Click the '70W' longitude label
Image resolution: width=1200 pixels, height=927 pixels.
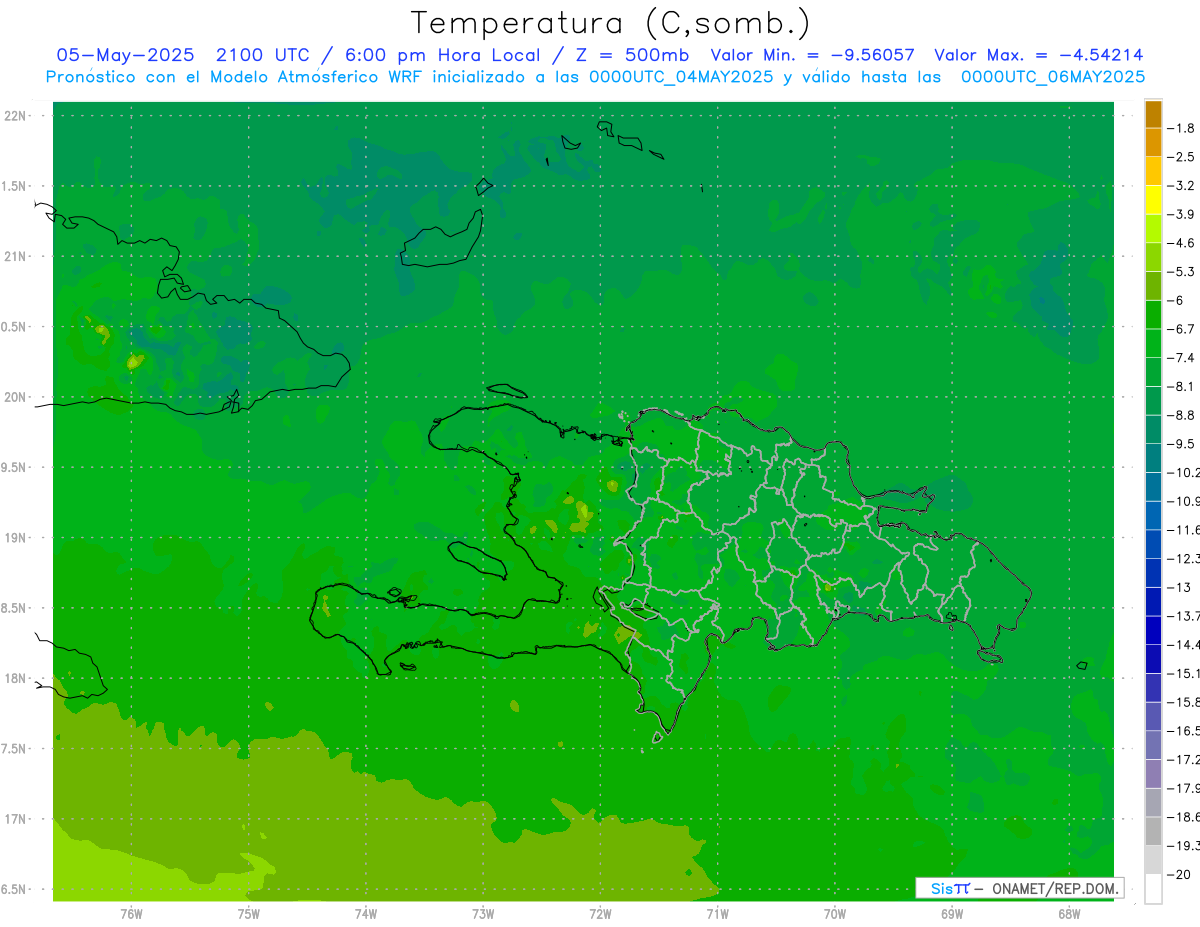click(835, 914)
